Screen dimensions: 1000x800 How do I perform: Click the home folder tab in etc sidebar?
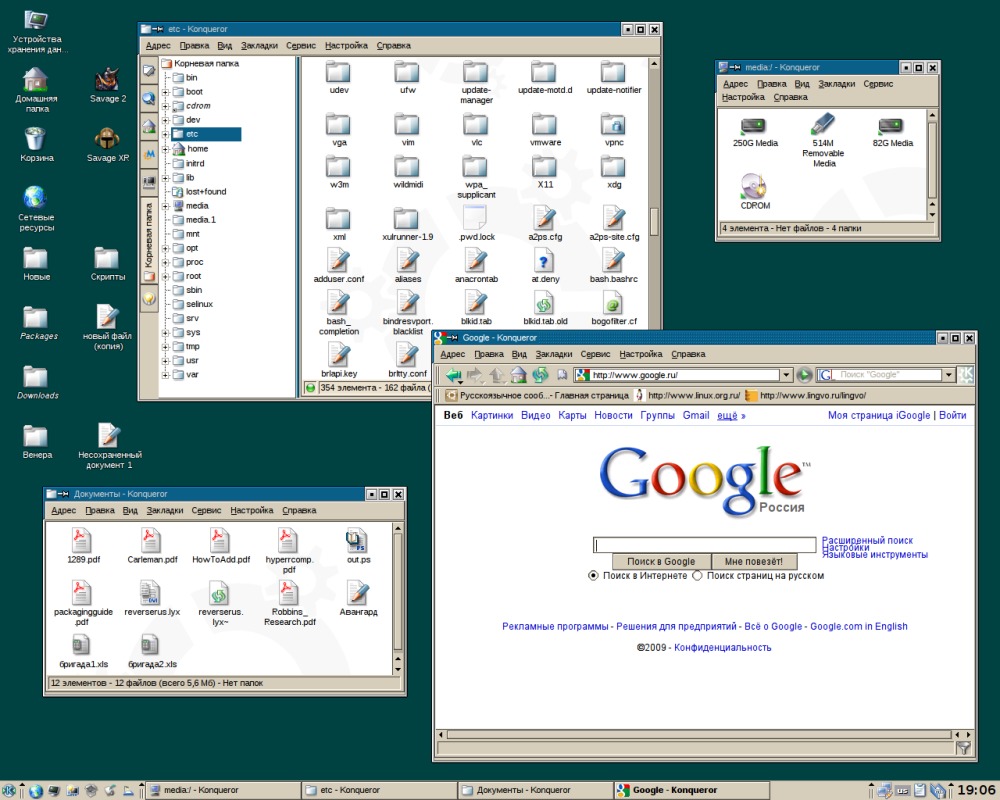pyautogui.click(x=149, y=126)
